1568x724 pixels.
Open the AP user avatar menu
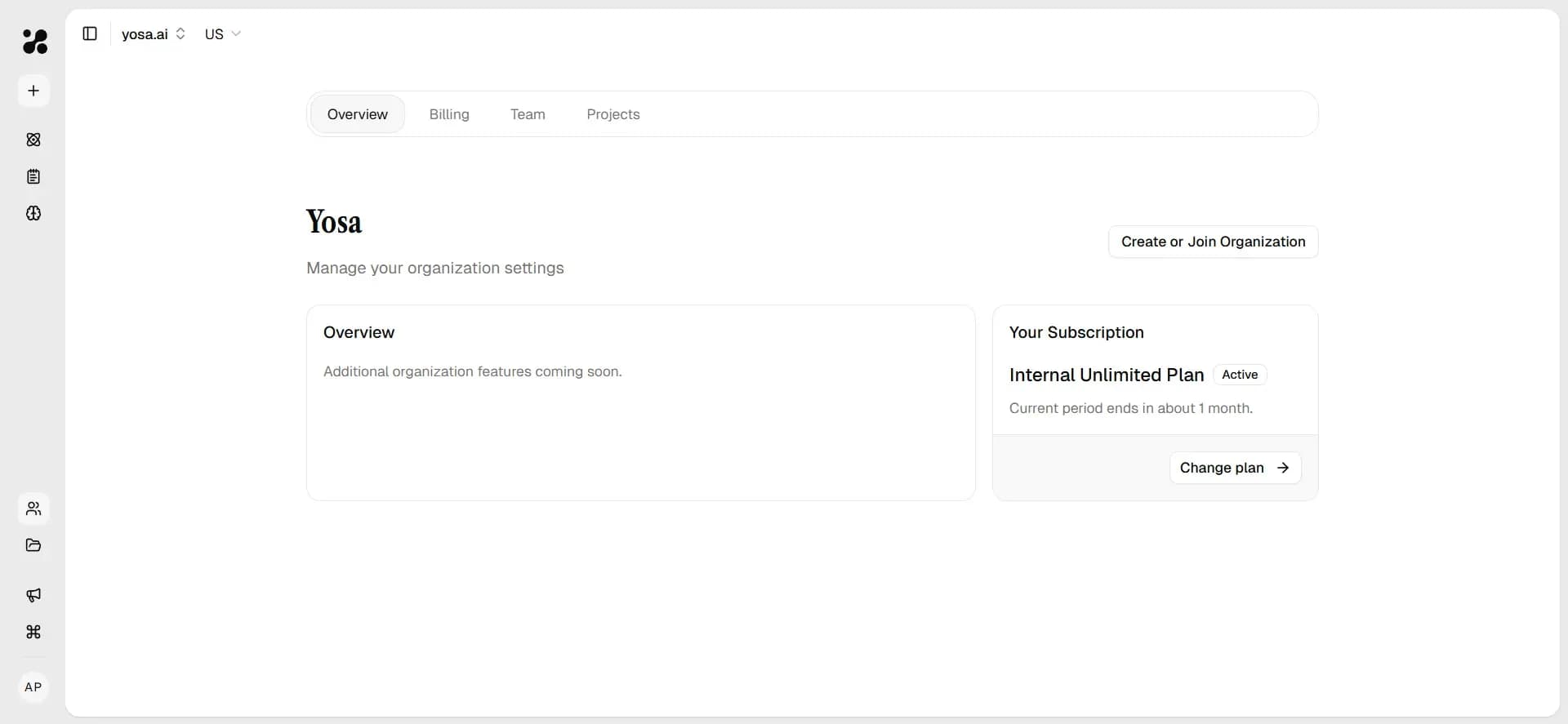tap(33, 687)
